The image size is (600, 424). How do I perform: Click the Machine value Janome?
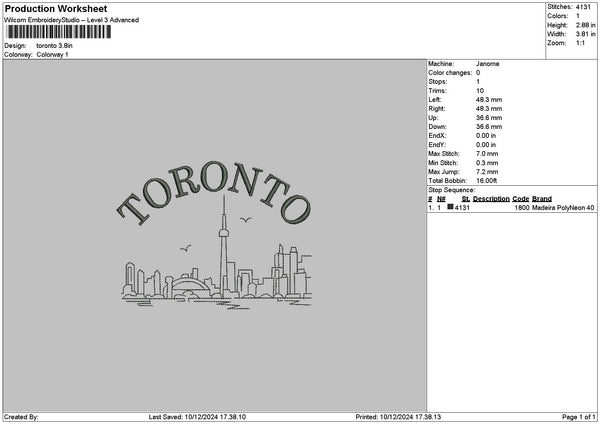tap(488, 64)
